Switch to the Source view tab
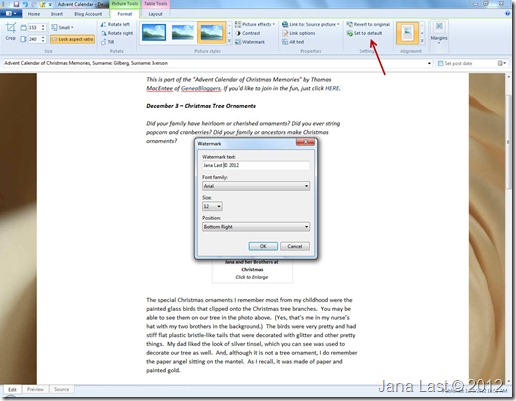Viewport: 516px width, 401px height. point(61,389)
